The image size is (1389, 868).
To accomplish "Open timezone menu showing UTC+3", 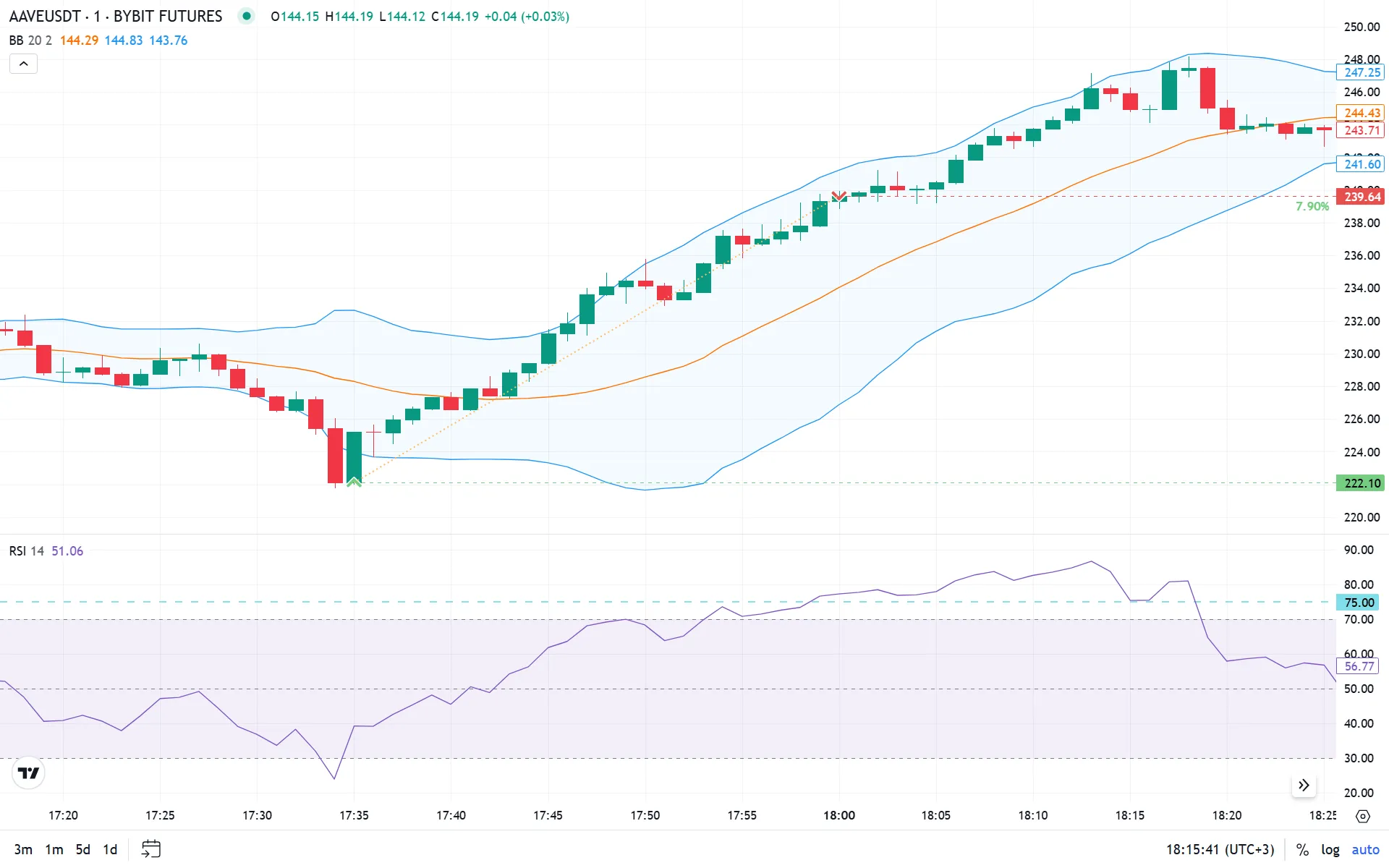I will point(1220,849).
